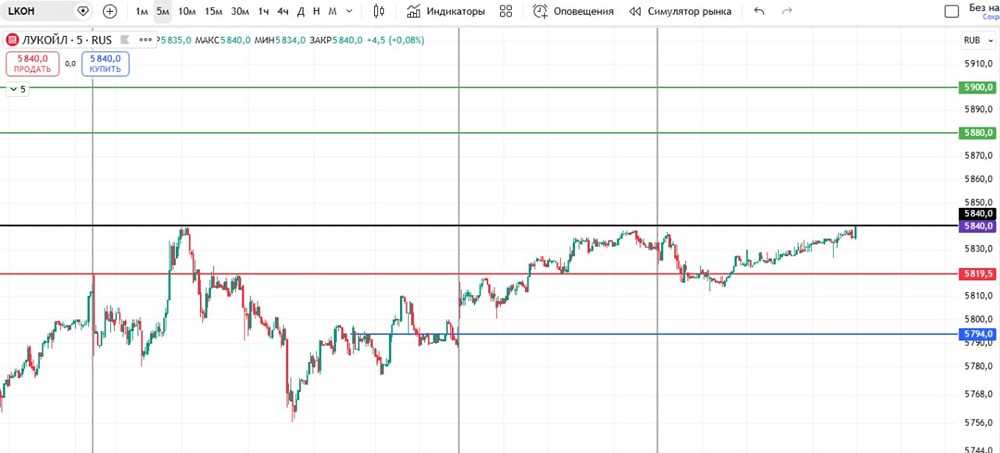Click the 5870,0 price scale value
Viewport: 1000px width, 453px height.
point(980,156)
